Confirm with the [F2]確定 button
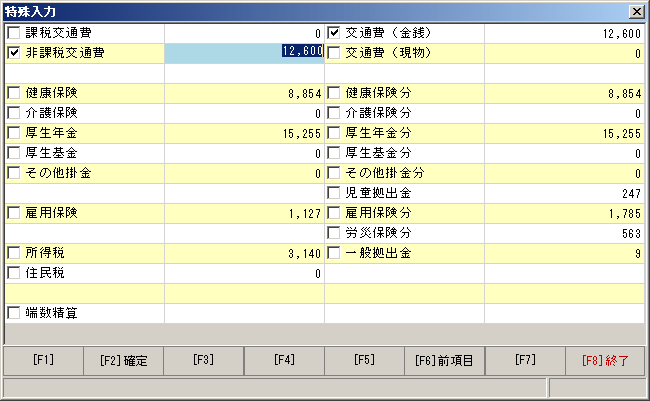This screenshot has height=401, width=650. [x=124, y=360]
